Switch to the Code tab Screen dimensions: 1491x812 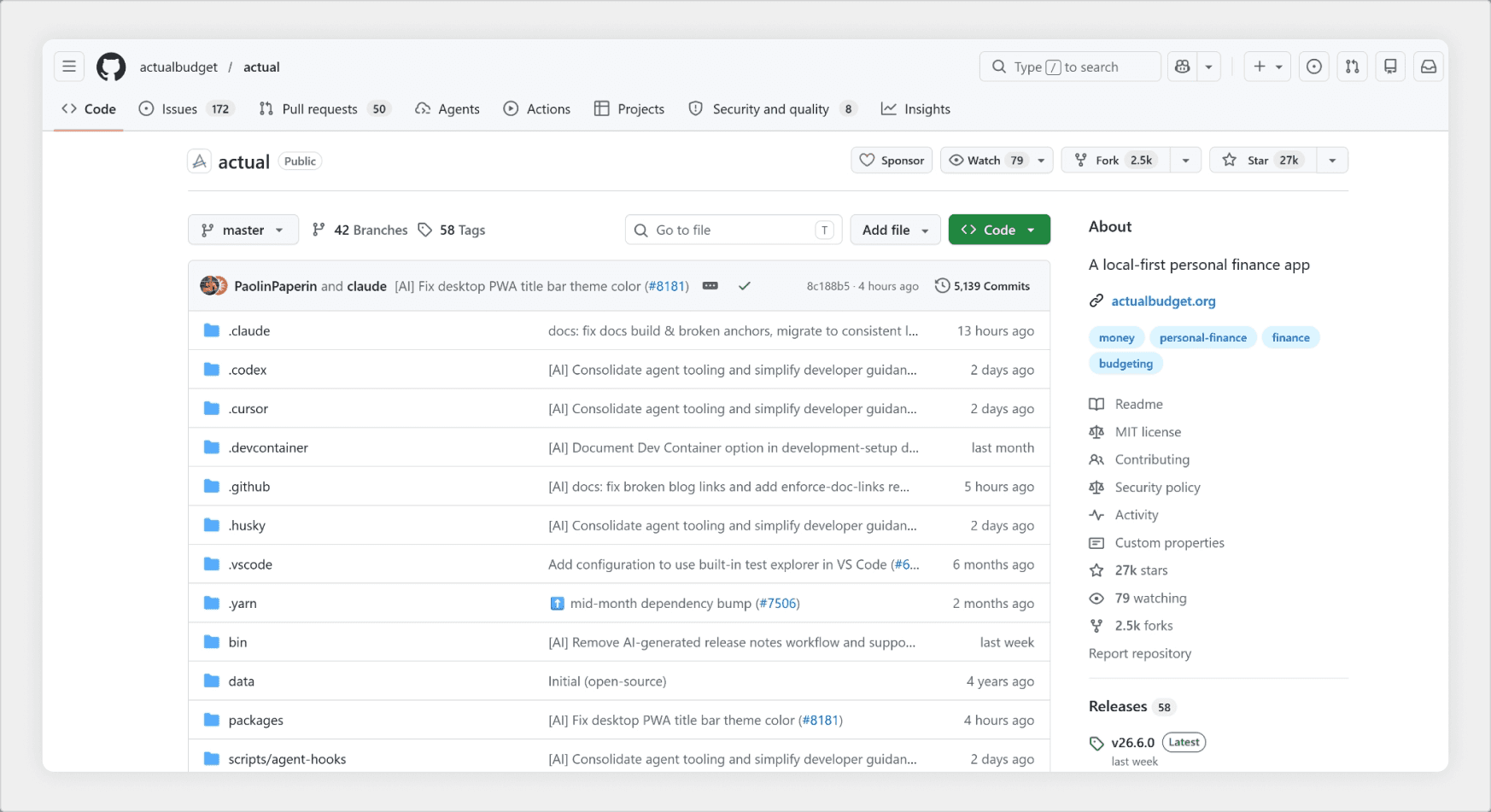coord(89,109)
